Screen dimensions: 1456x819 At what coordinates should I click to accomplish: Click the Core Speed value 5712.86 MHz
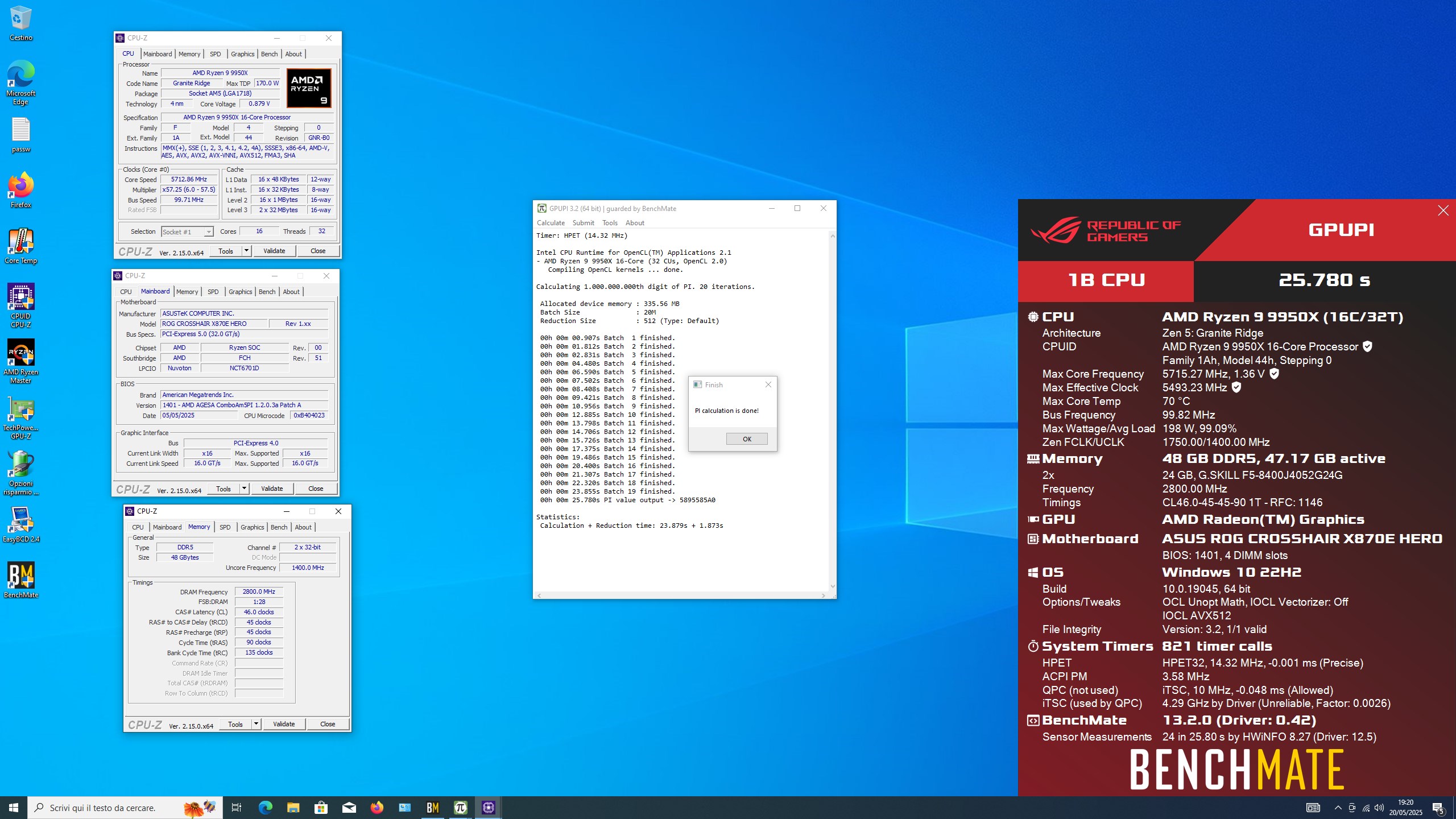(189, 180)
